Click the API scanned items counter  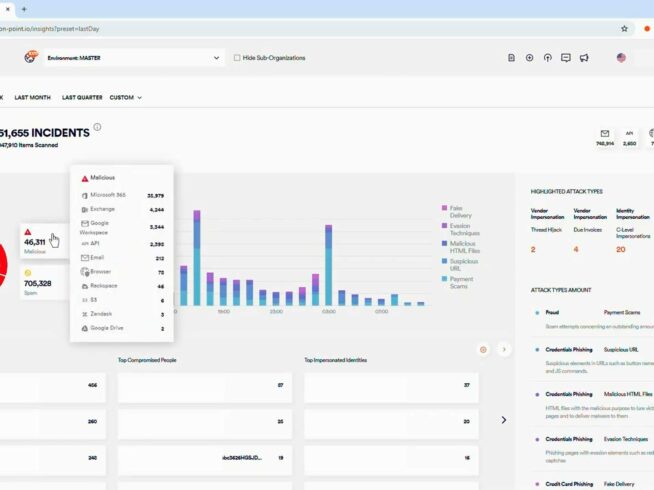tap(629, 138)
